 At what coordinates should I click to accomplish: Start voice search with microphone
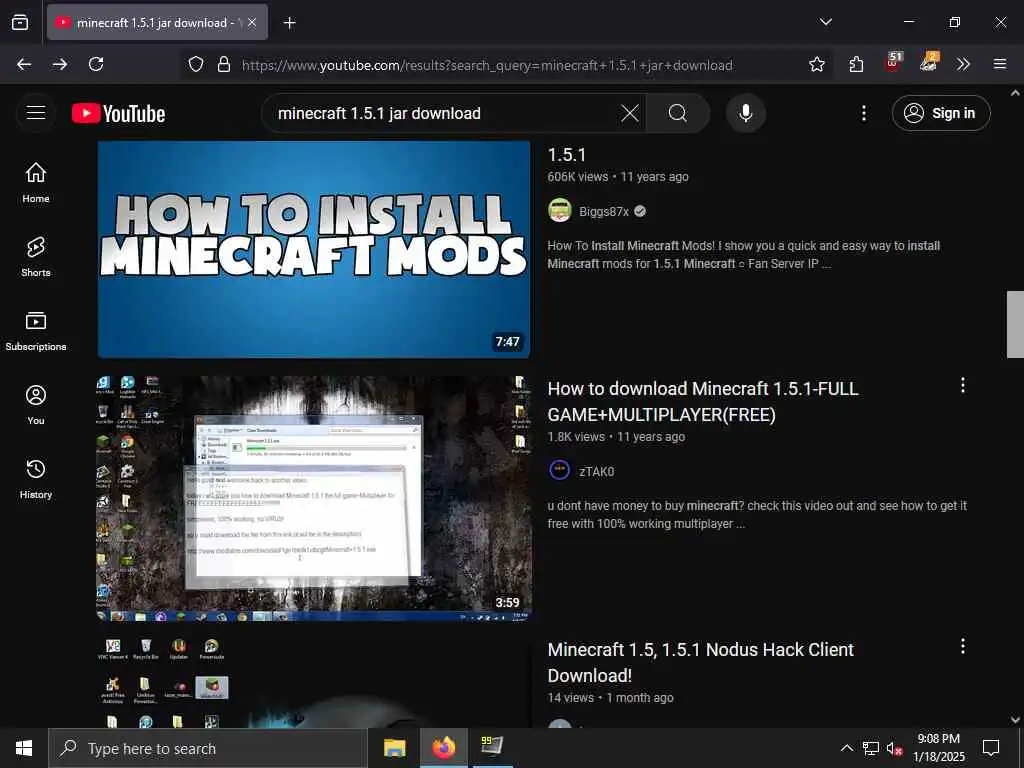tap(746, 114)
